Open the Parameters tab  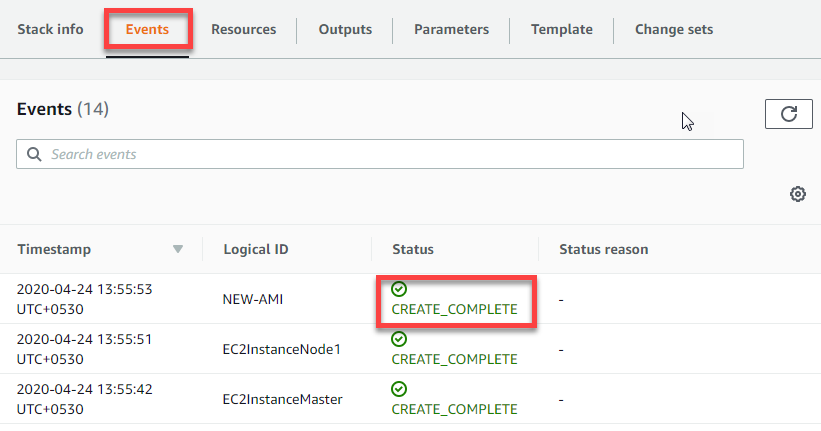[x=451, y=29]
